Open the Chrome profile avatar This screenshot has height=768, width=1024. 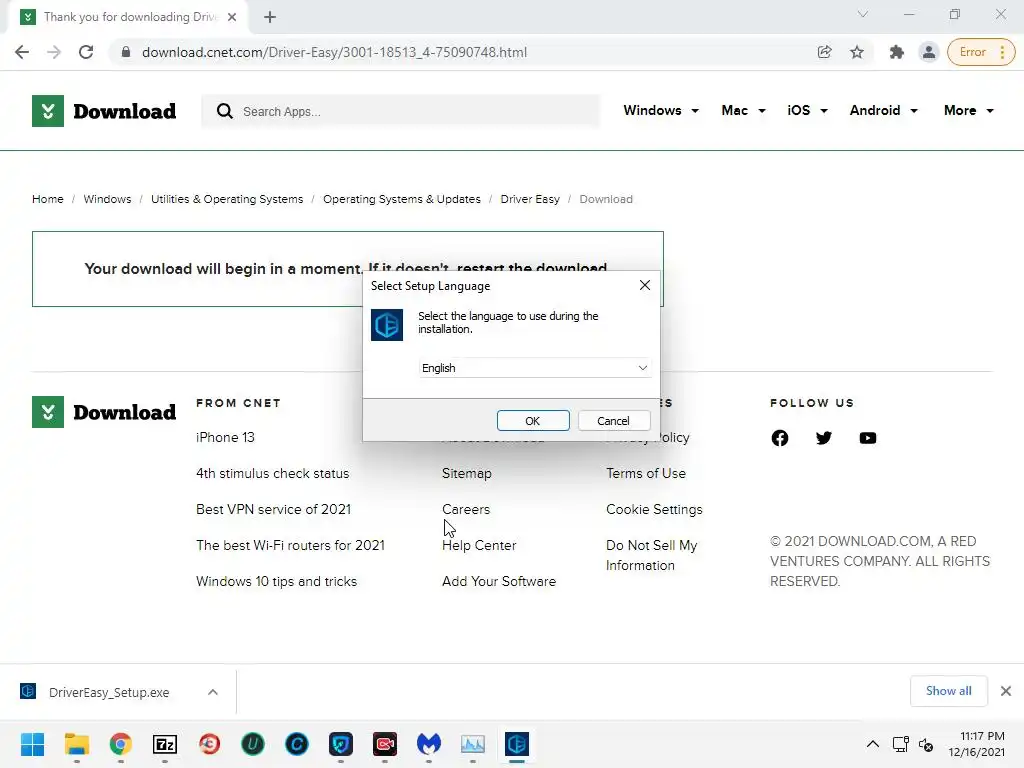[928, 52]
